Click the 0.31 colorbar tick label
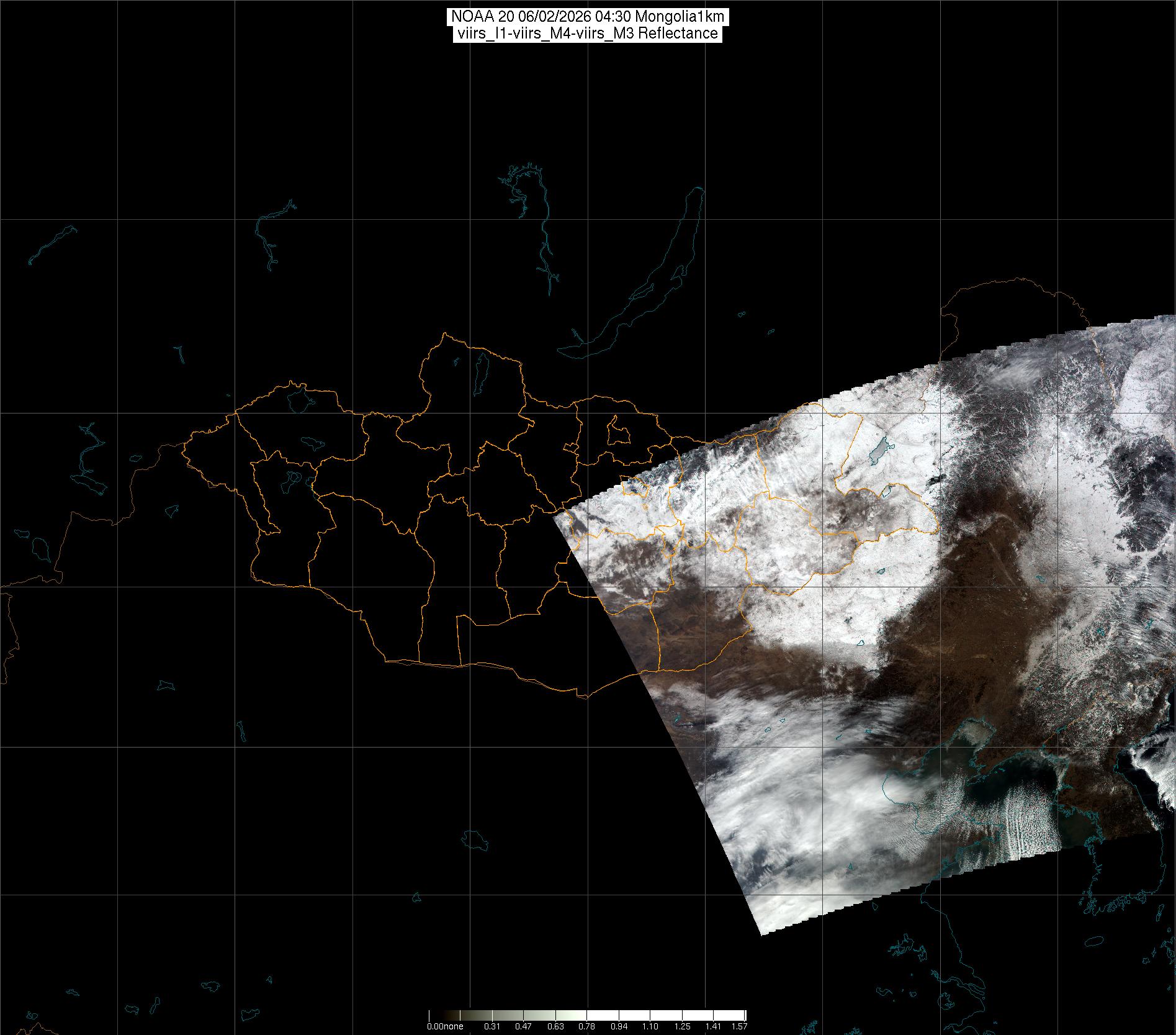This screenshot has height=1035, width=1176. click(x=492, y=1026)
